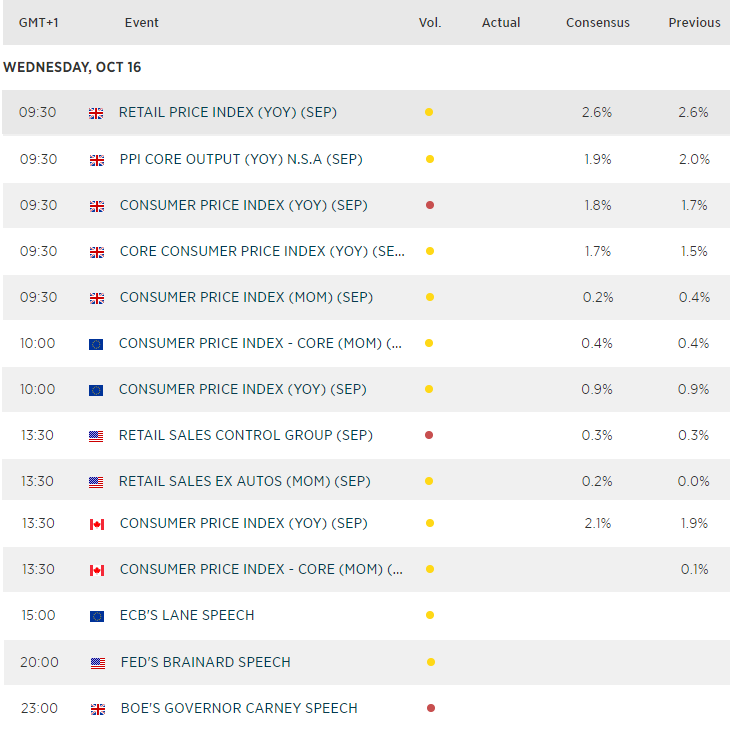Click the US flag beside Retail Sales Control Group

point(96,436)
